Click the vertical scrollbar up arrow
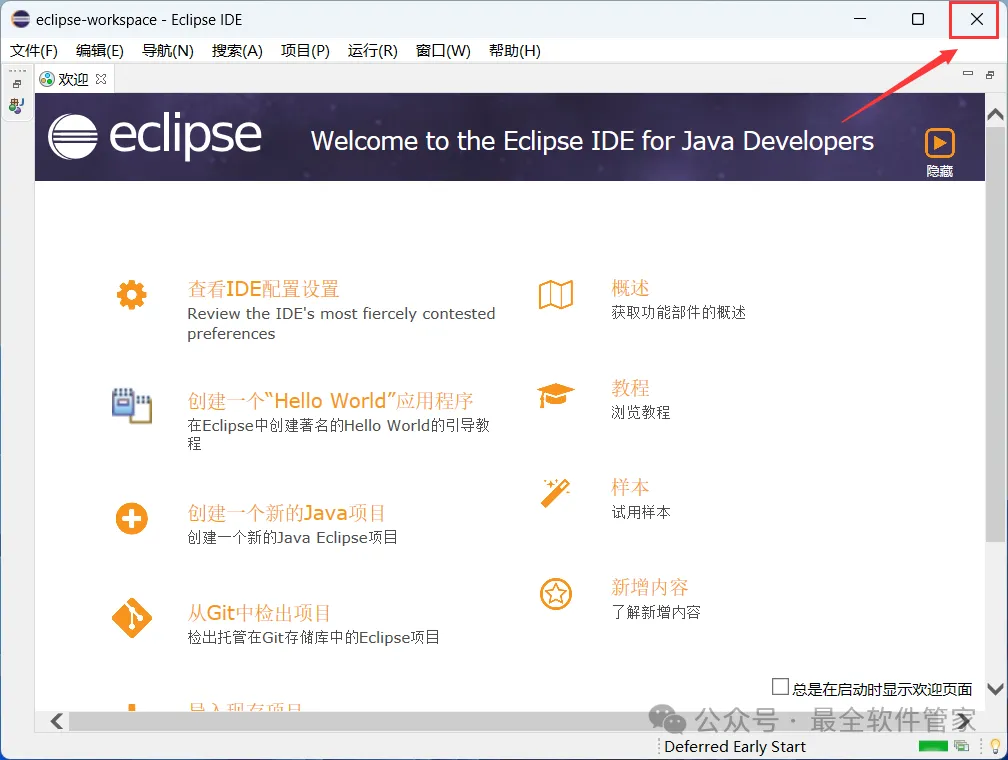Image resolution: width=1008 pixels, height=760 pixels. tap(995, 114)
